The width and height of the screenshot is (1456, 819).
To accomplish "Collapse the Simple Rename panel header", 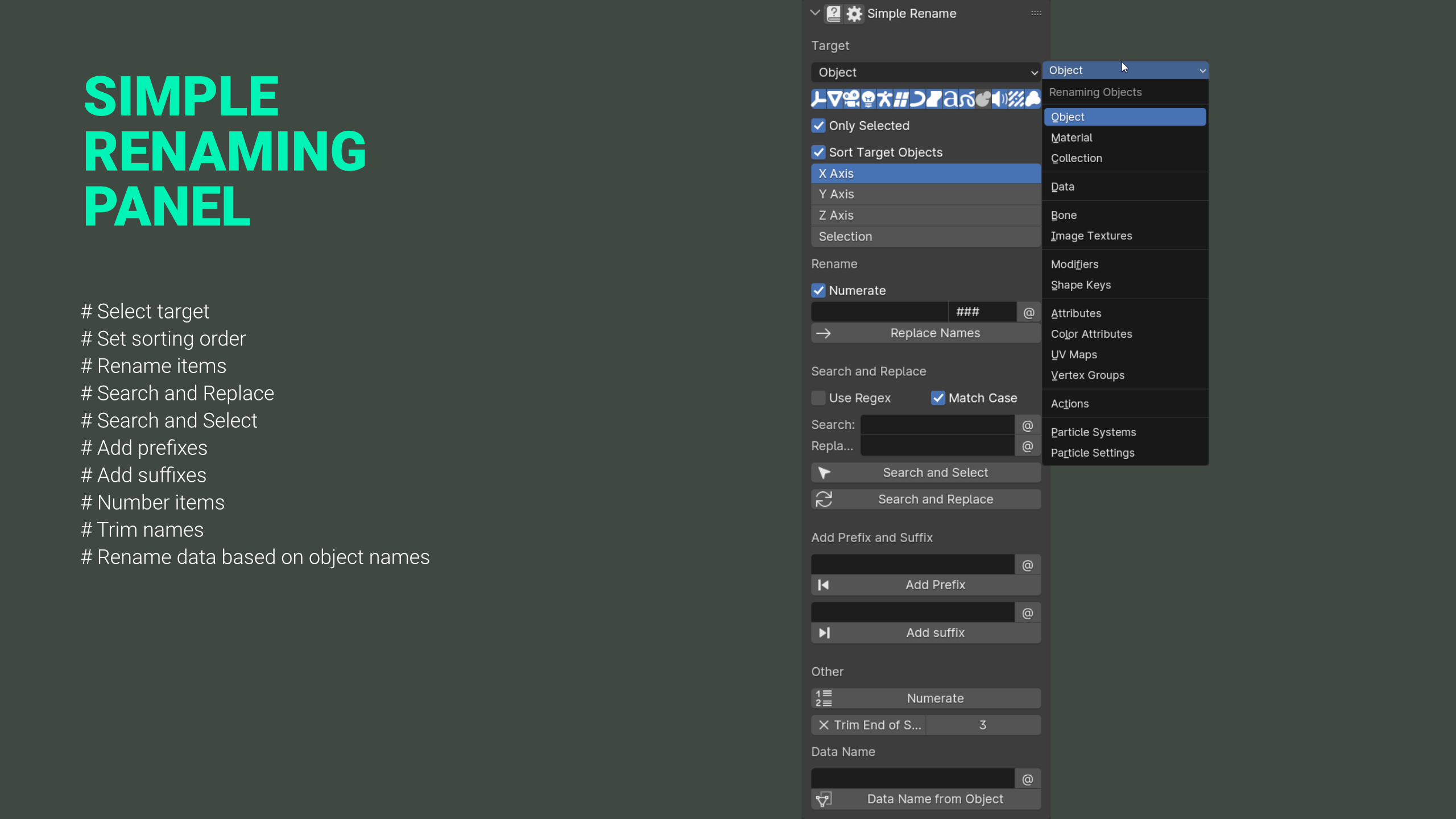I will (814, 13).
